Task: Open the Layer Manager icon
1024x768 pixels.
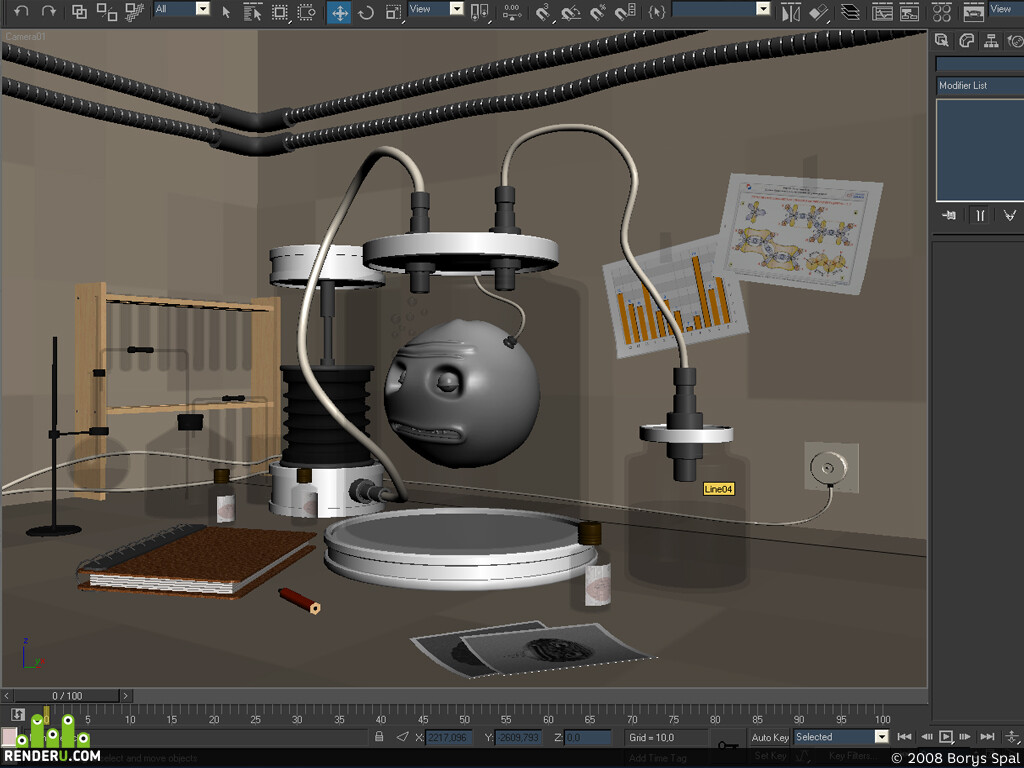Action: pos(850,12)
